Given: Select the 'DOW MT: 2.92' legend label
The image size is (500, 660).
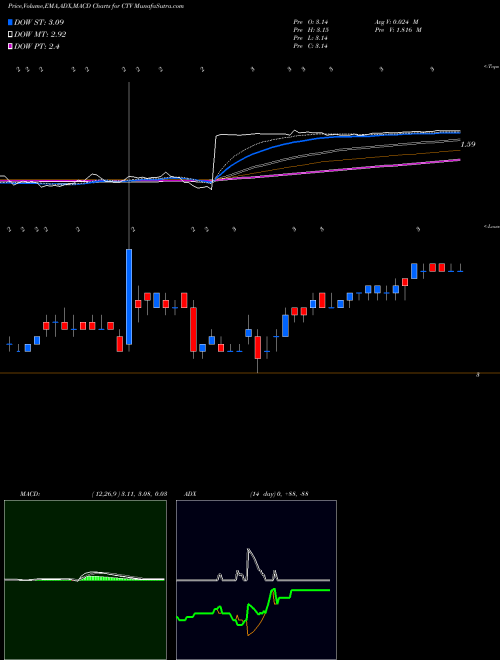Looking at the screenshot, I should (40, 34).
